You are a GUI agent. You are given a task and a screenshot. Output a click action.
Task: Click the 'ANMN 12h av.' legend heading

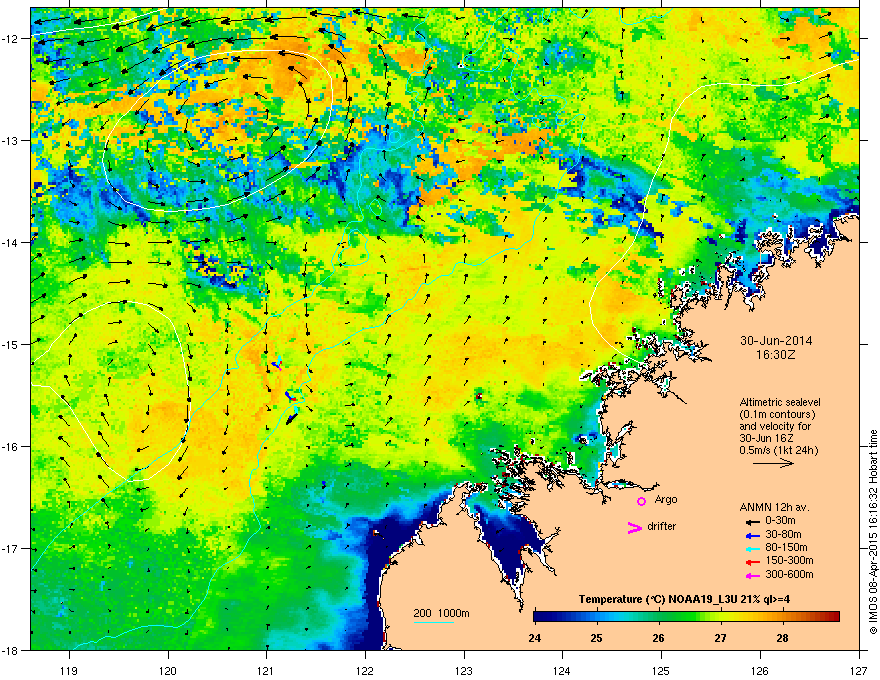point(774,507)
